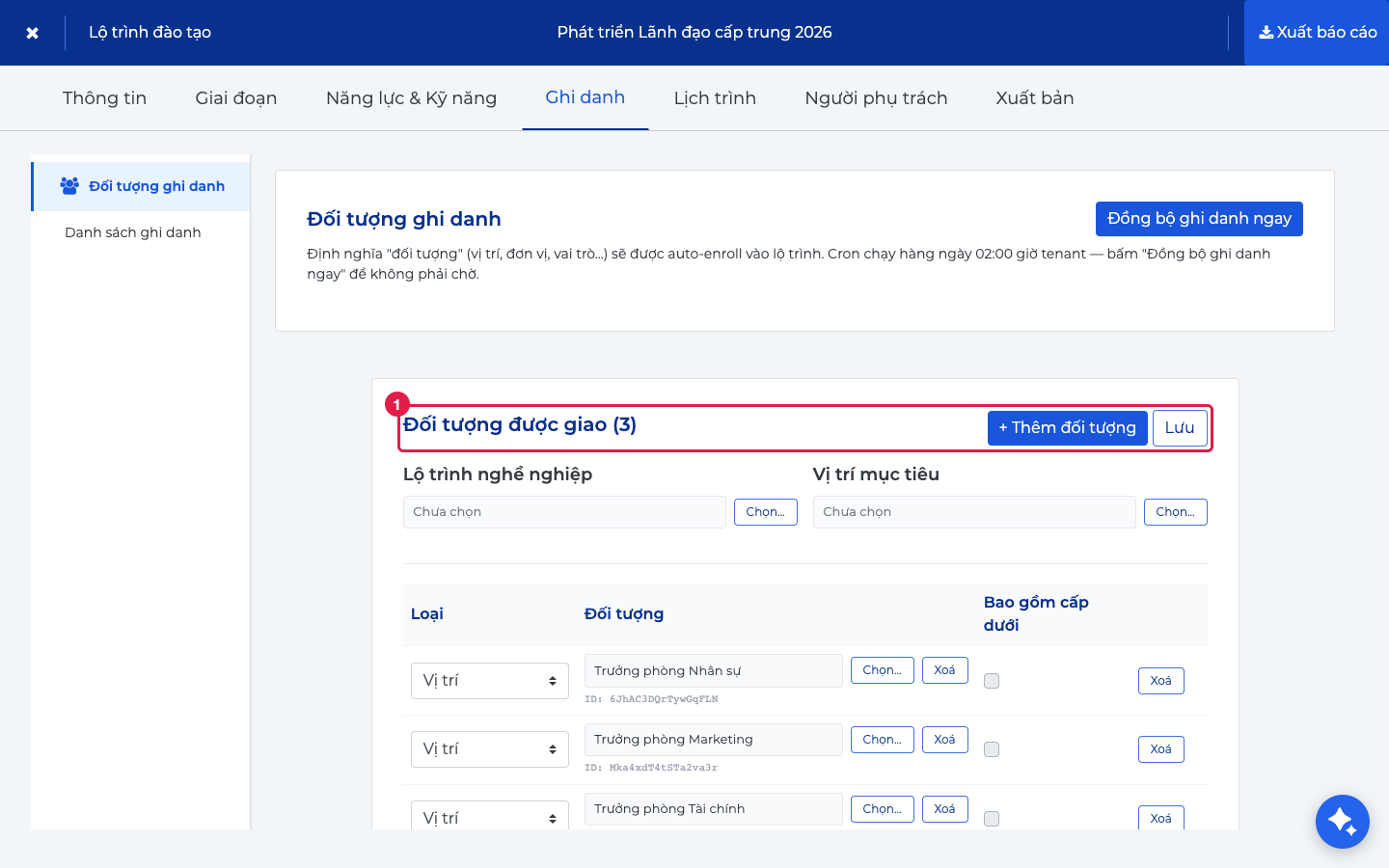The height and width of the screenshot is (868, 1389).
Task: Delete the Trưởng phòng Nhân sự row via Xoá
Action: [x=1161, y=681]
